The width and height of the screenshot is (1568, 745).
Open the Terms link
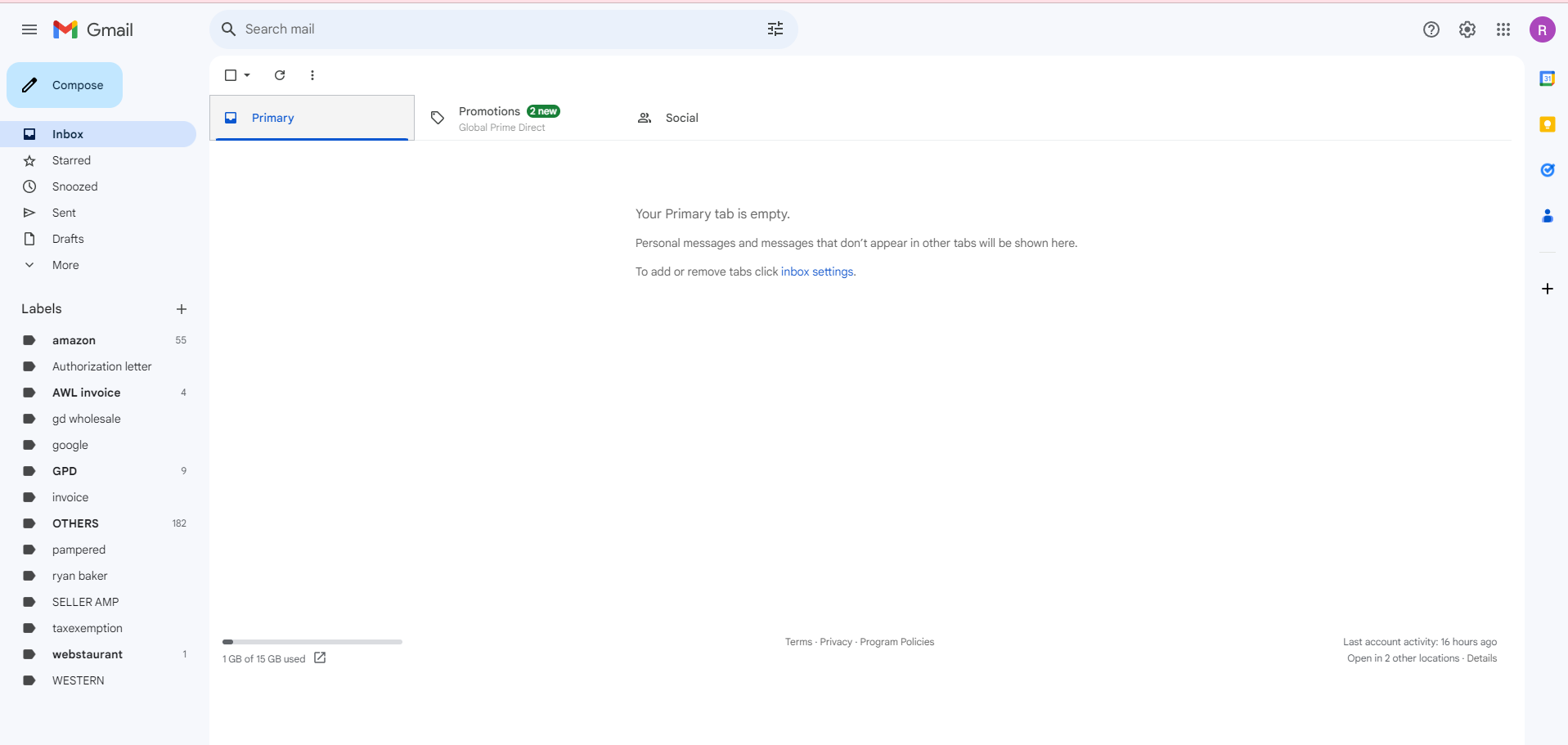[x=798, y=642]
